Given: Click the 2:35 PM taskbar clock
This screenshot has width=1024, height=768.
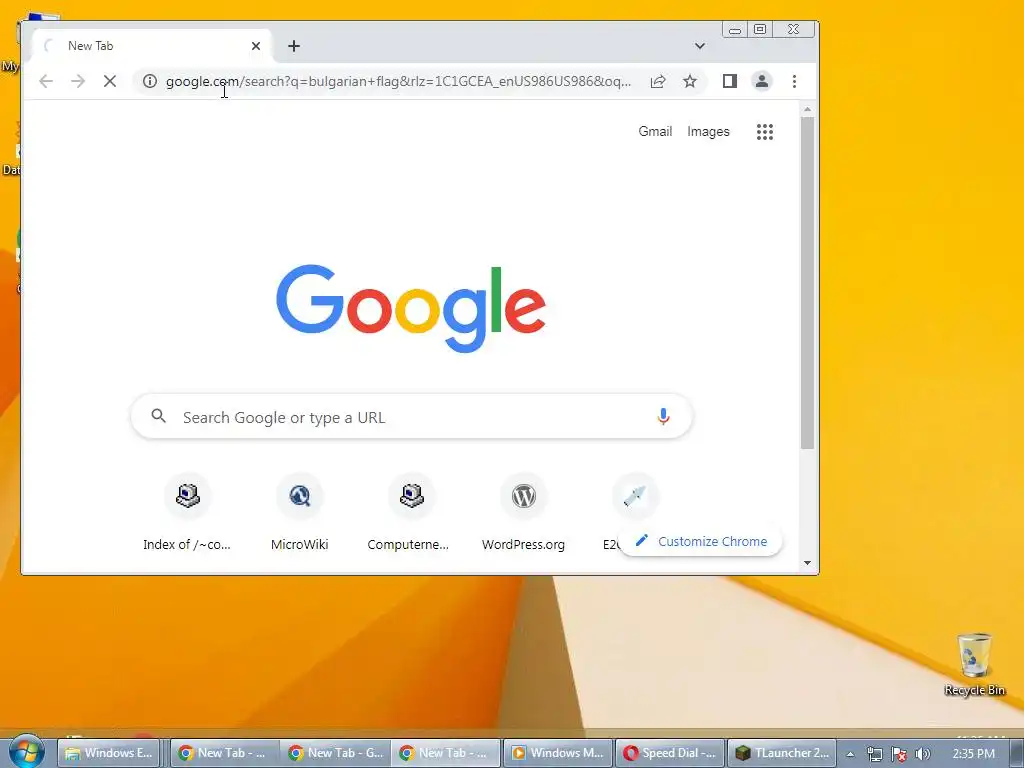Looking at the screenshot, I should 973,754.
